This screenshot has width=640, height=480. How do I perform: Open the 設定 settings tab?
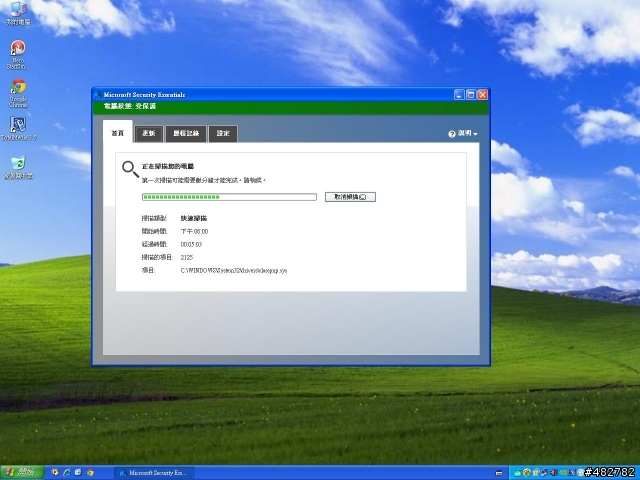tap(223, 133)
